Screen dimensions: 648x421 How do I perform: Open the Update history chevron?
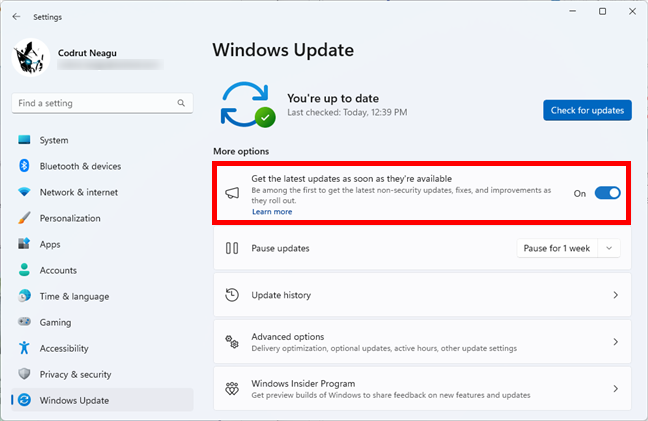tap(615, 295)
